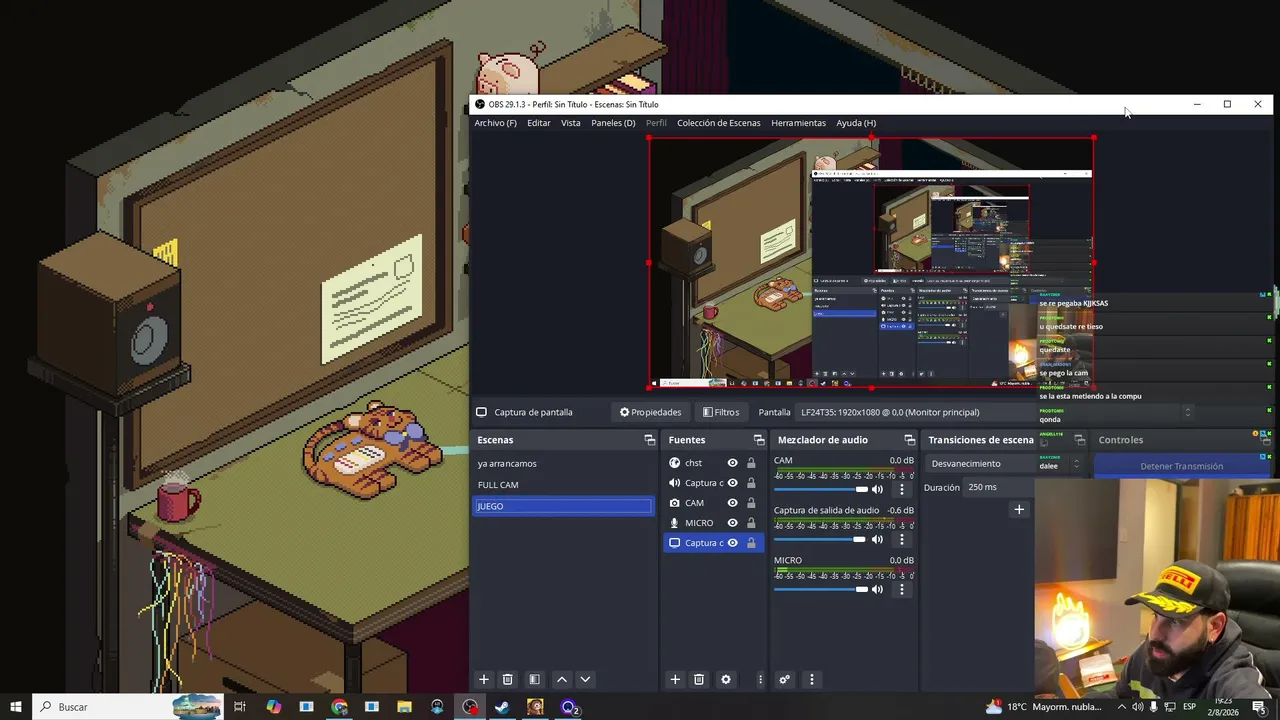Screen dimensions: 1280x720
Task: Delete the selected scene using trash icon
Action: tap(508, 679)
